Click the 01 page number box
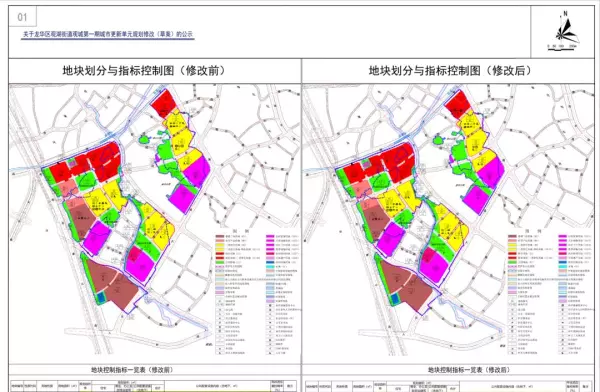Viewport: 600px width, 392px height. click(23, 17)
